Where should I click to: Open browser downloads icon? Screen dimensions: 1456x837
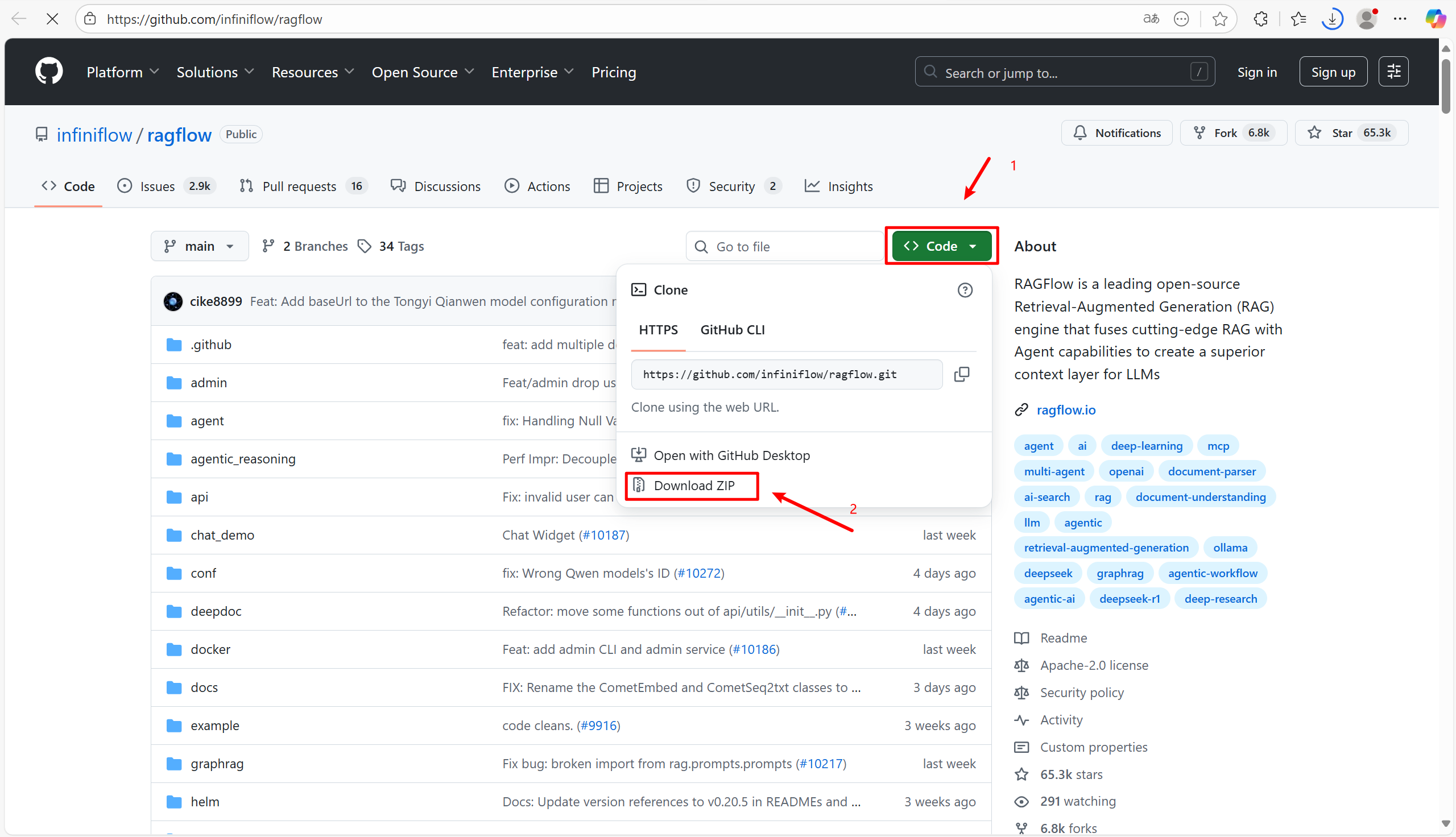1332,19
